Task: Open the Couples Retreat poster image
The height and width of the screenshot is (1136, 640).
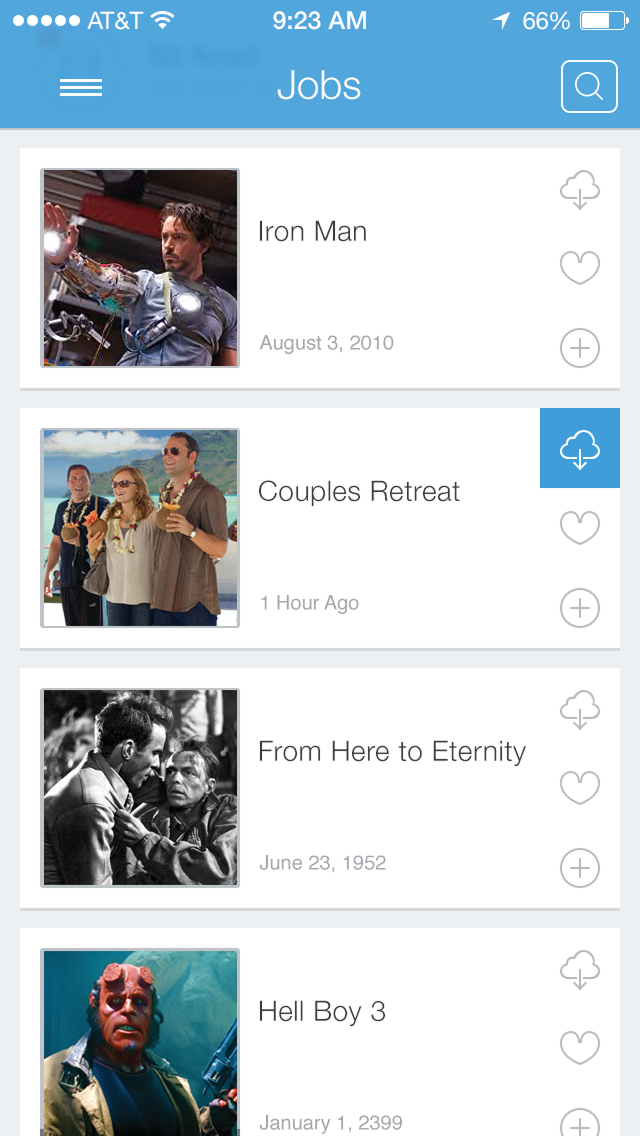Action: pos(140,528)
